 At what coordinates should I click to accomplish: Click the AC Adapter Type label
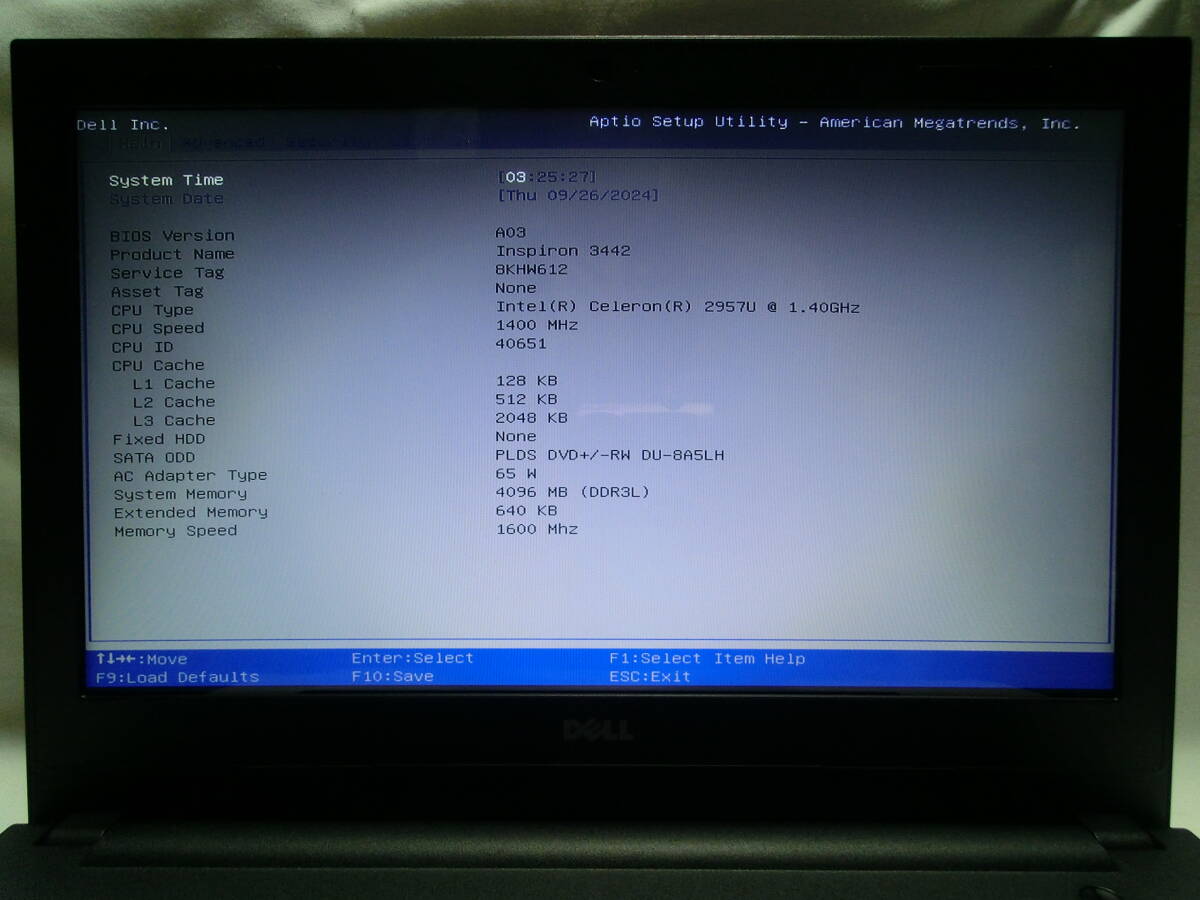(x=190, y=476)
